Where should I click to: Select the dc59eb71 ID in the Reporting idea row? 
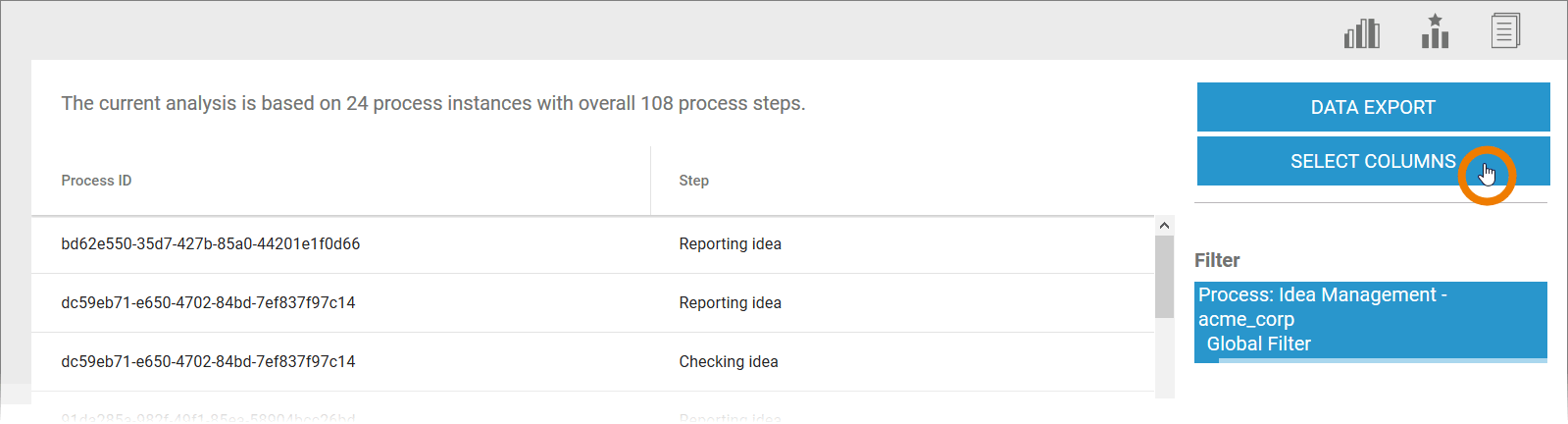coord(208,303)
